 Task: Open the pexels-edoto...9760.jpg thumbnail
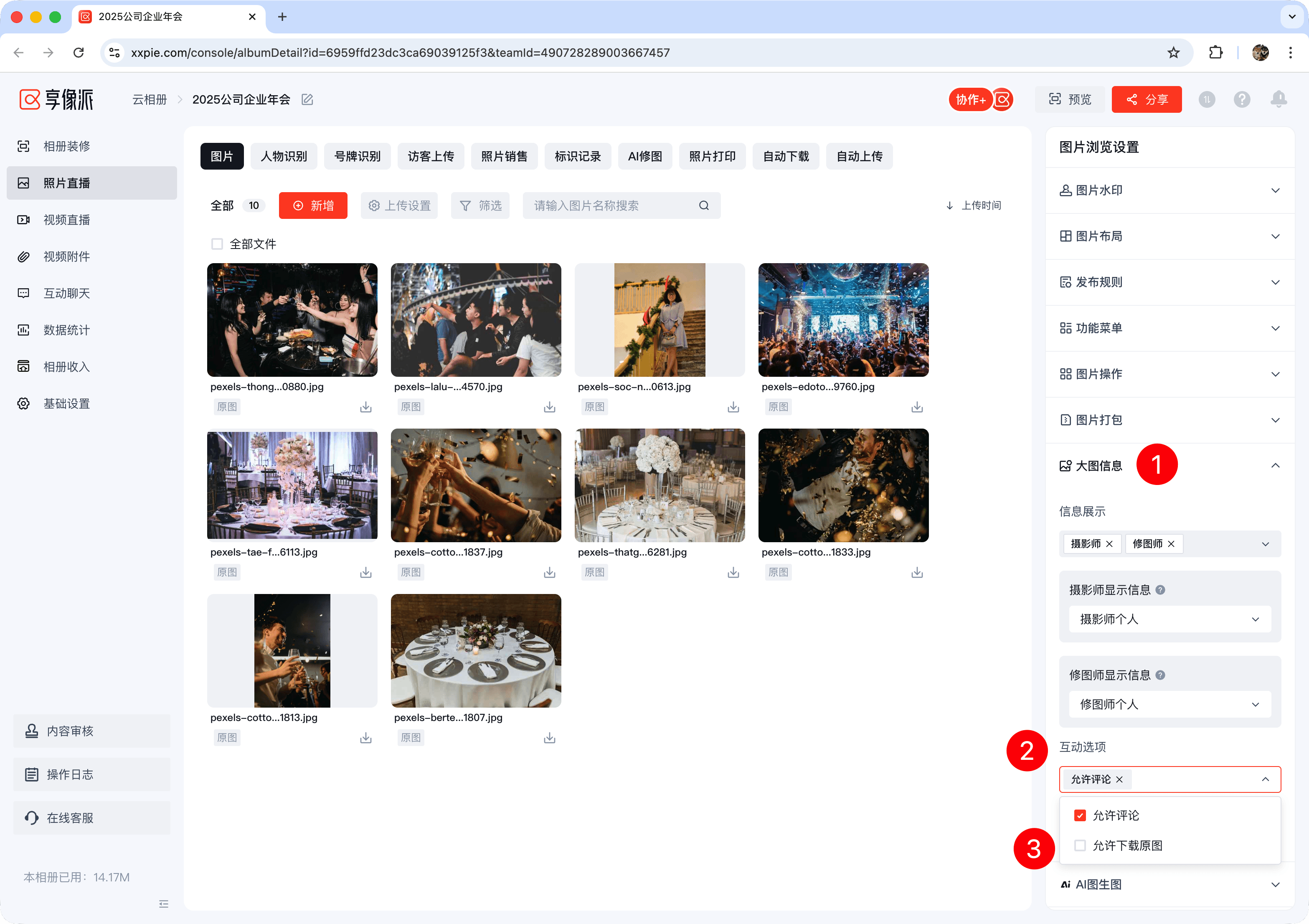(x=843, y=320)
